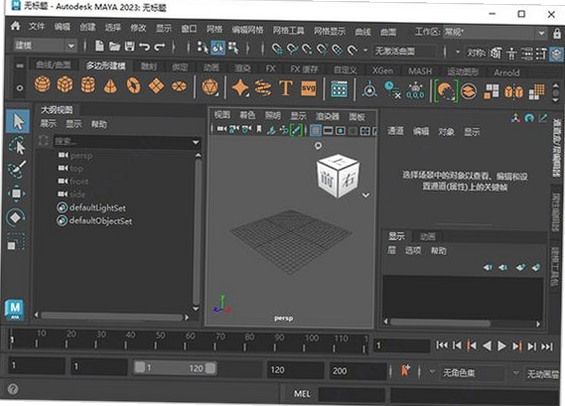565x406 pixels.
Task: Toggle select by hierarchy mode
Action: coord(203,47)
